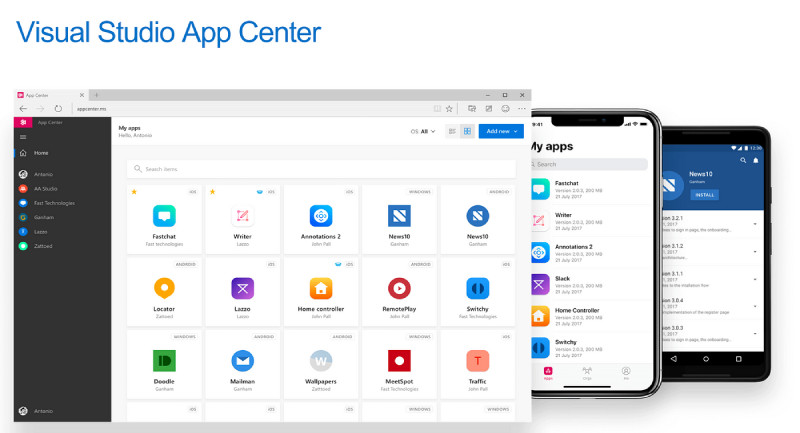Click browser forward arrow

40,109
